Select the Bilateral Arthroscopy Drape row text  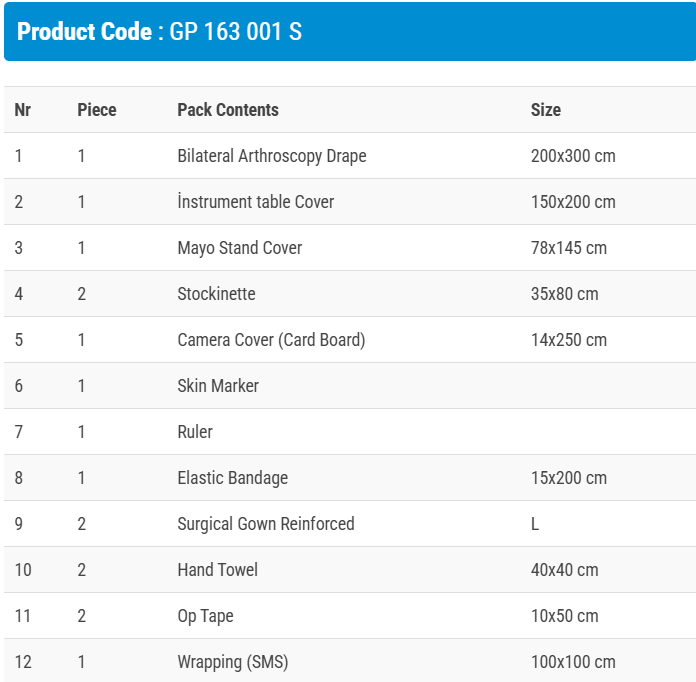pos(272,156)
